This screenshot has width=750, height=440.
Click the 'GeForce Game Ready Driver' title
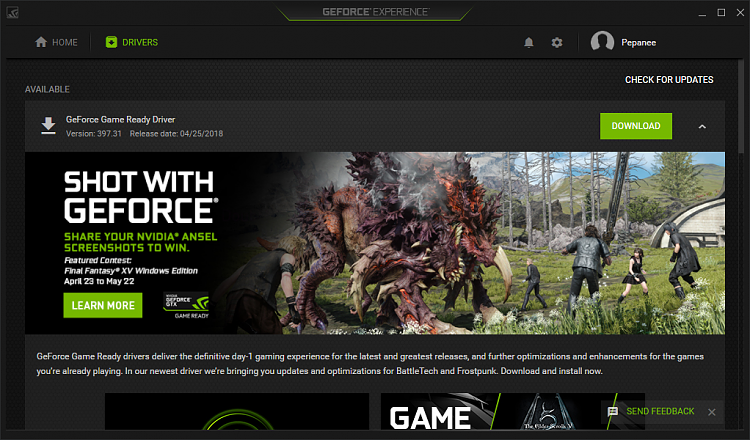[x=121, y=120]
